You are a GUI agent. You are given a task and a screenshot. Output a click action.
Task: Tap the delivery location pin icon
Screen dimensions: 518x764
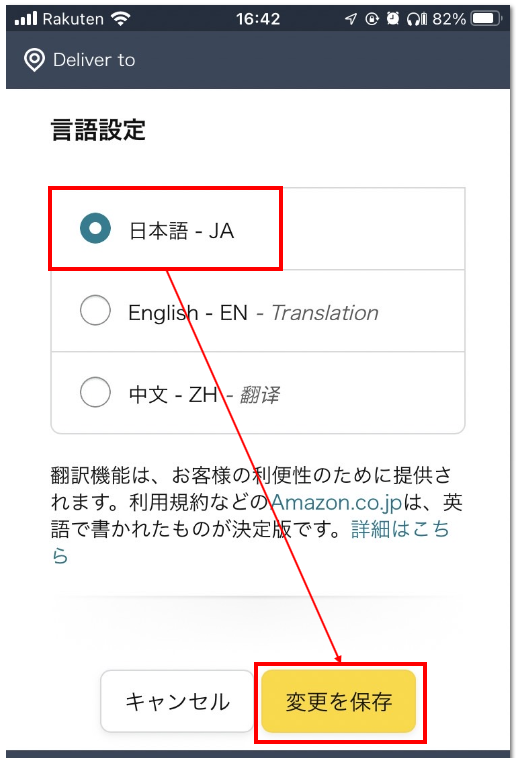[x=34, y=60]
